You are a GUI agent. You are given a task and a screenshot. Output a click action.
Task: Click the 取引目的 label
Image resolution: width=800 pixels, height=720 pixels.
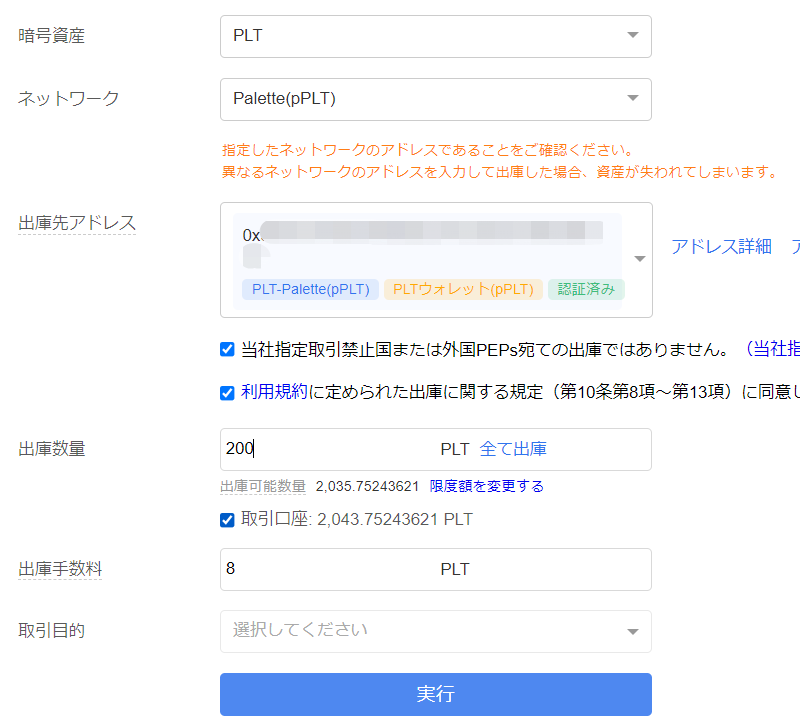pyautogui.click(x=52, y=631)
